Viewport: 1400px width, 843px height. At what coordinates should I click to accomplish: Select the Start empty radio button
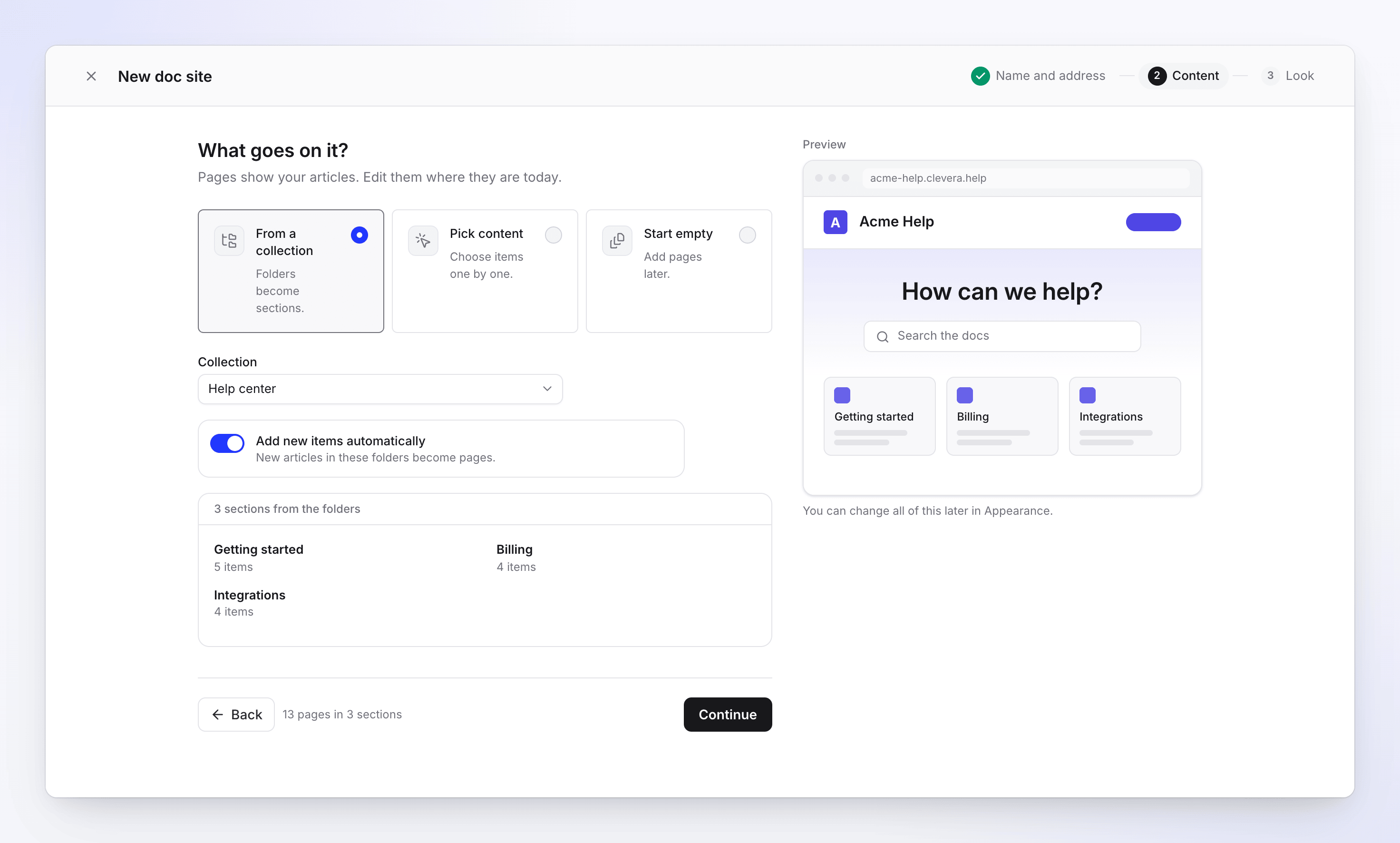[x=748, y=235]
